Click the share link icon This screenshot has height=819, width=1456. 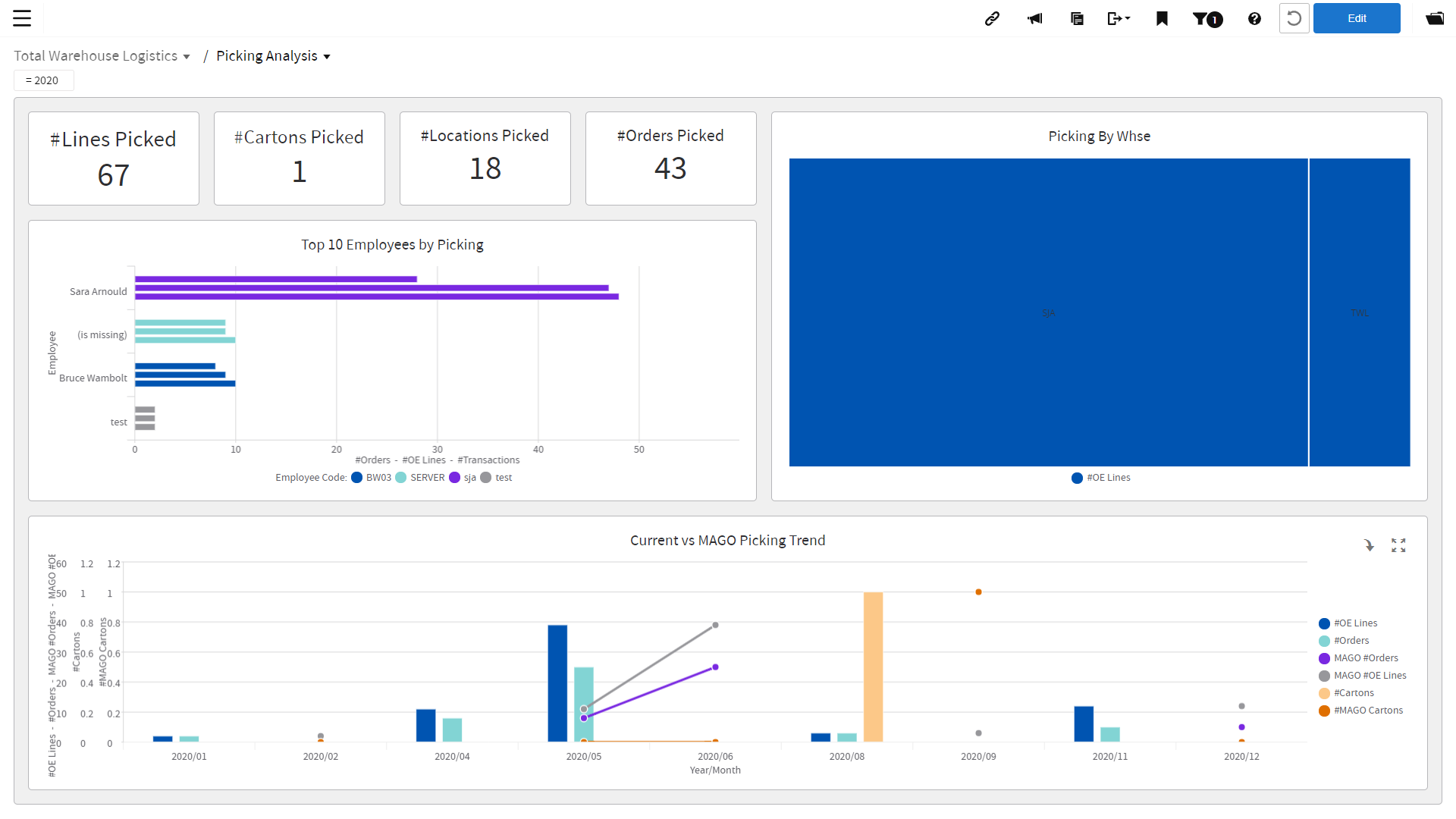point(992,18)
